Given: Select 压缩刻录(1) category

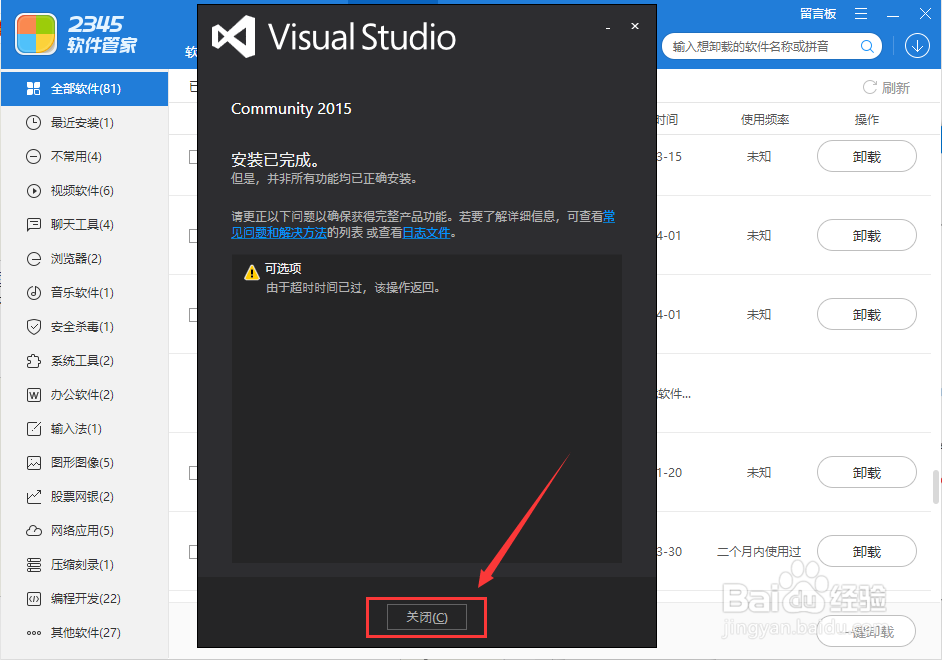Looking at the screenshot, I should [85, 565].
